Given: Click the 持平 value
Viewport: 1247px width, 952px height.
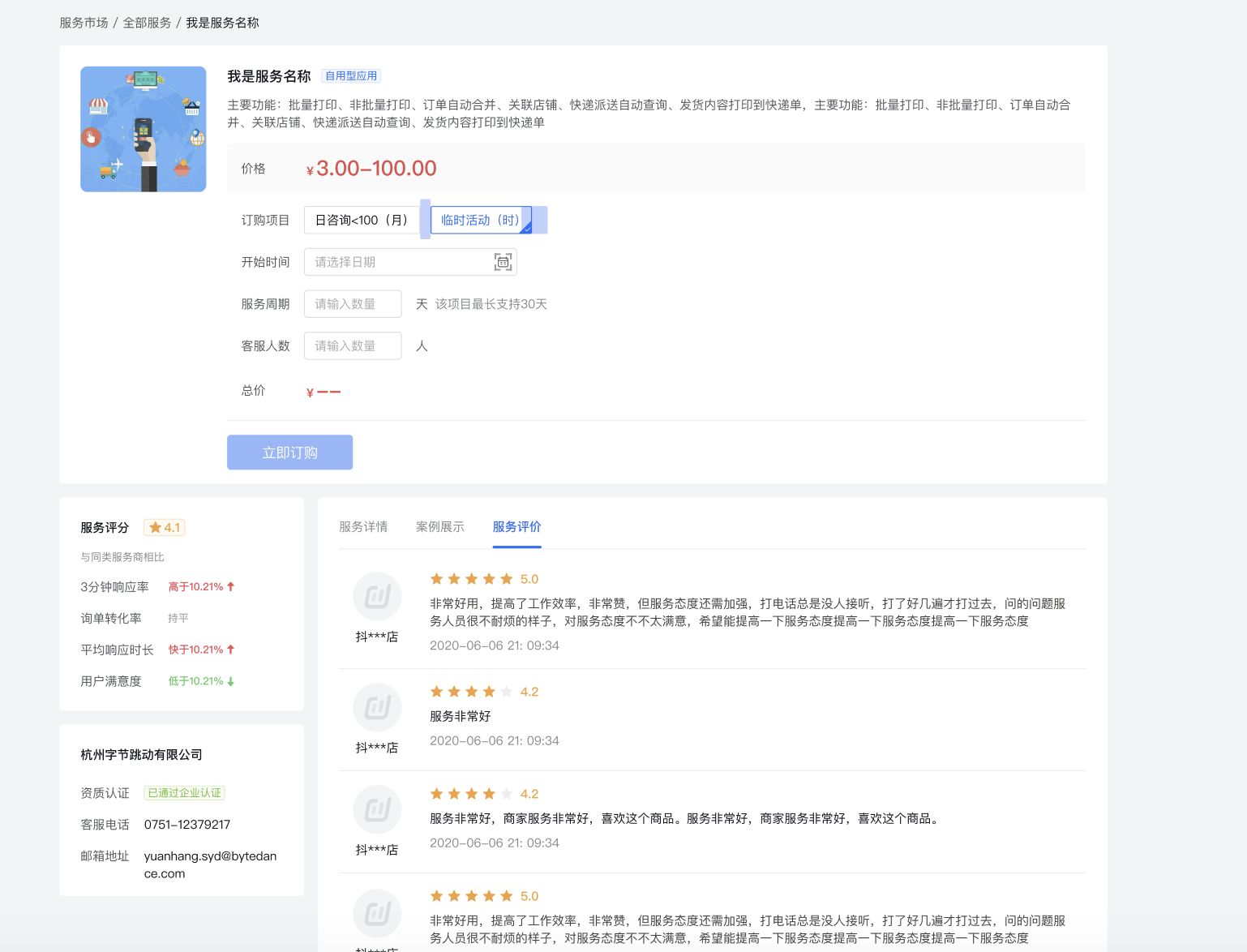Looking at the screenshot, I should [x=178, y=618].
